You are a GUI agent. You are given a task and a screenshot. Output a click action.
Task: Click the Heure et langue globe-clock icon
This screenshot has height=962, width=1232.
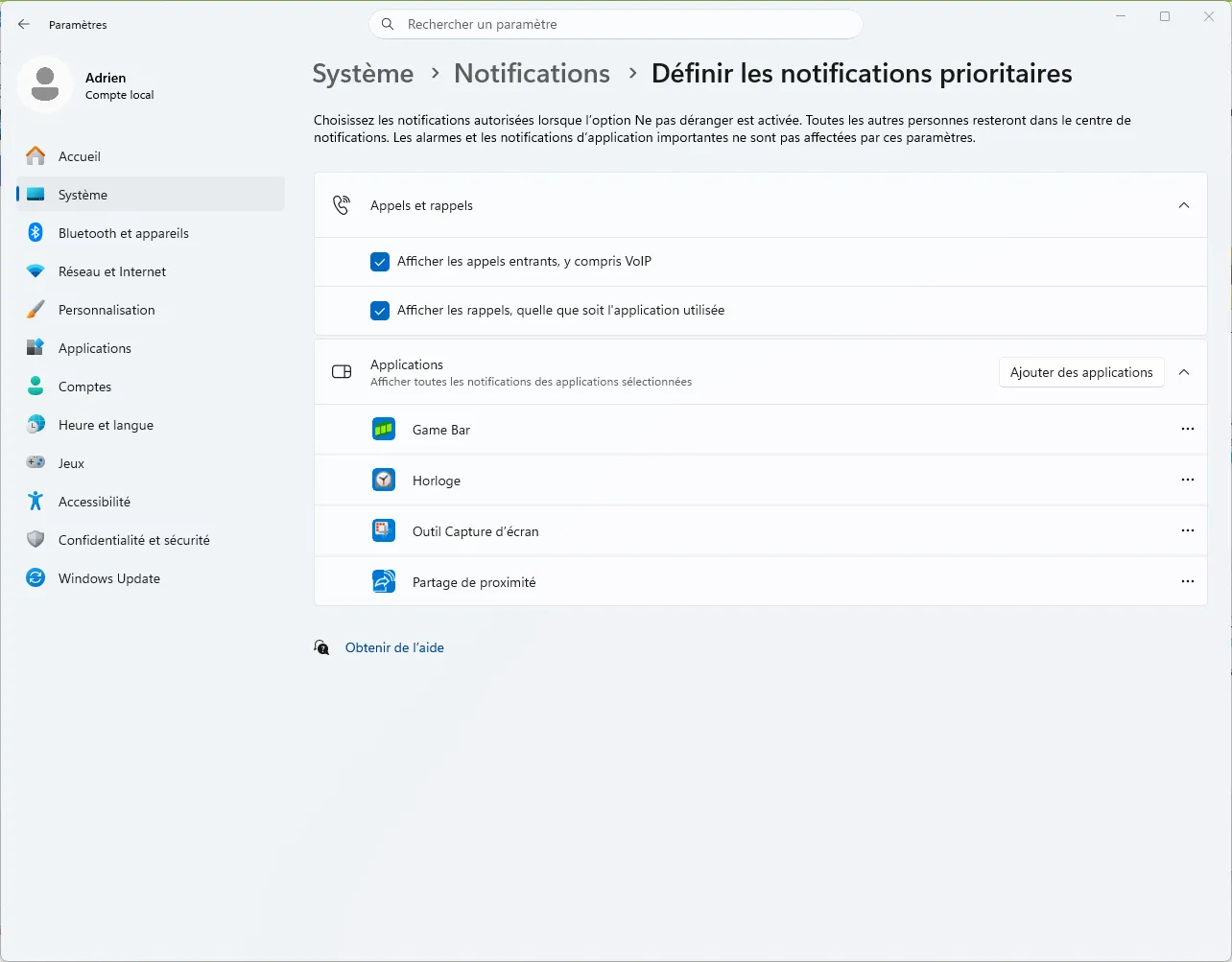tap(36, 425)
